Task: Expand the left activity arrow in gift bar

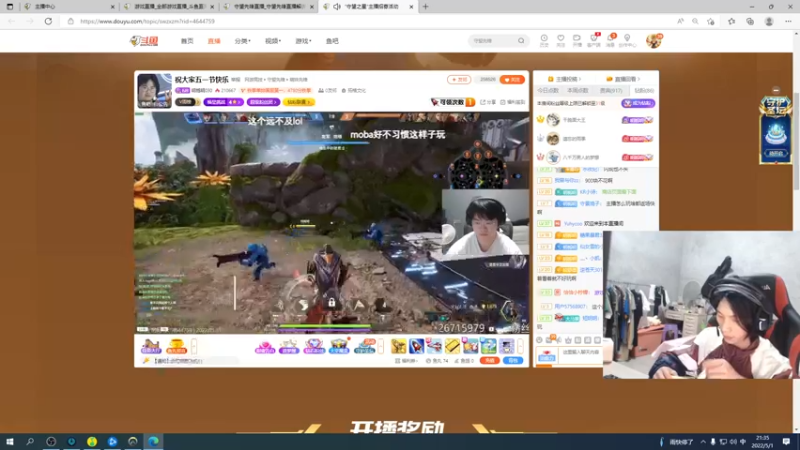Action: [x=194, y=346]
